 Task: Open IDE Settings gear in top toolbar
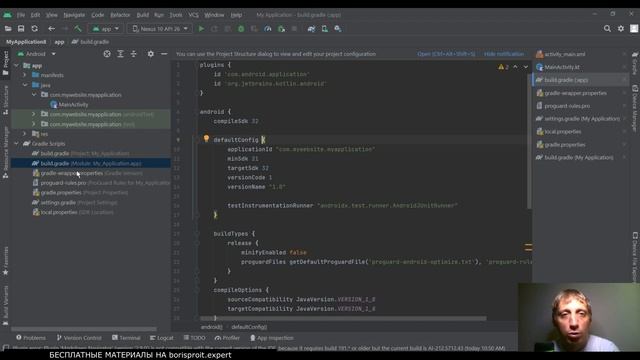621,29
